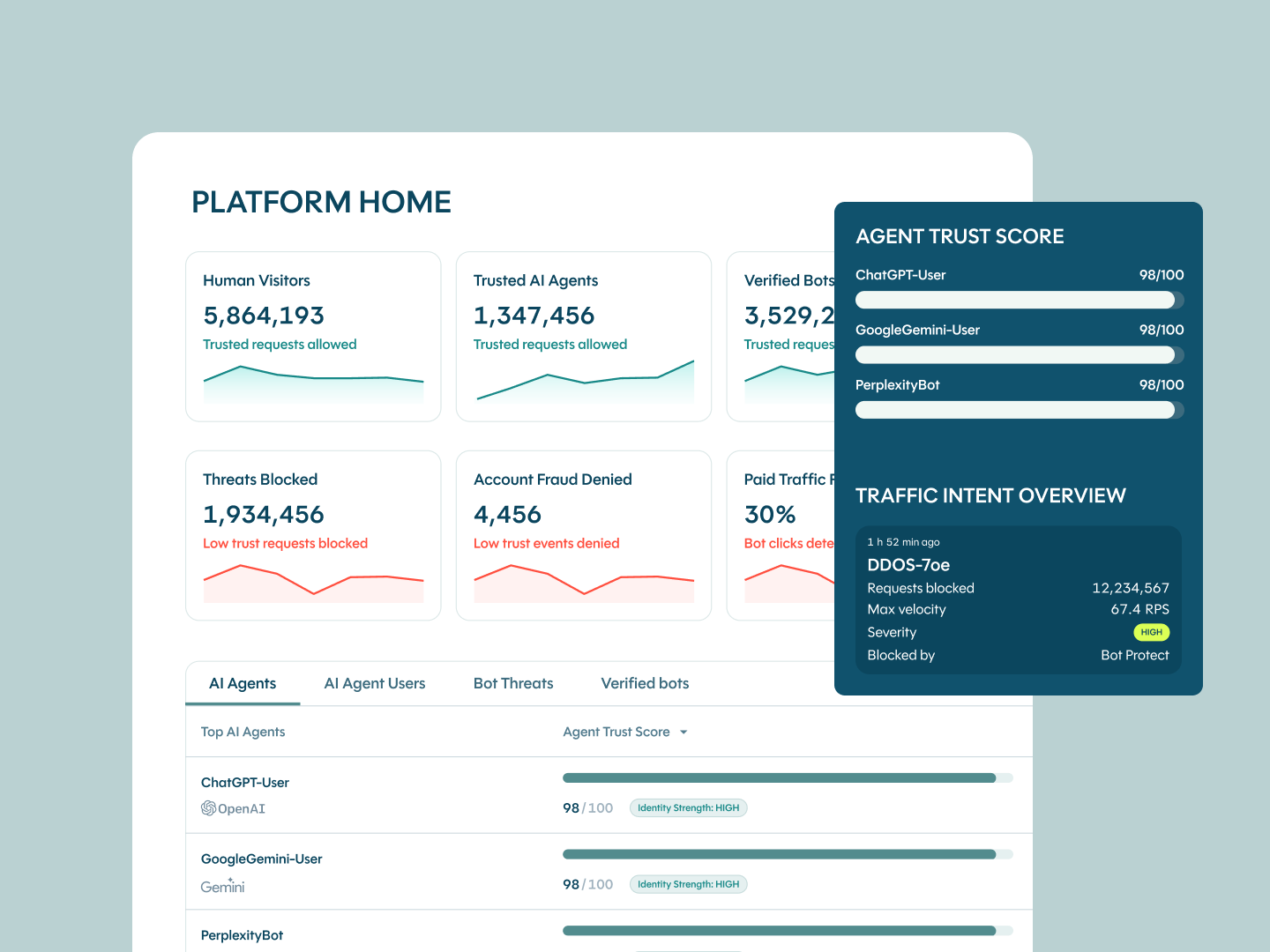Click the 1,934,456 Threats Blocked count

264,515
